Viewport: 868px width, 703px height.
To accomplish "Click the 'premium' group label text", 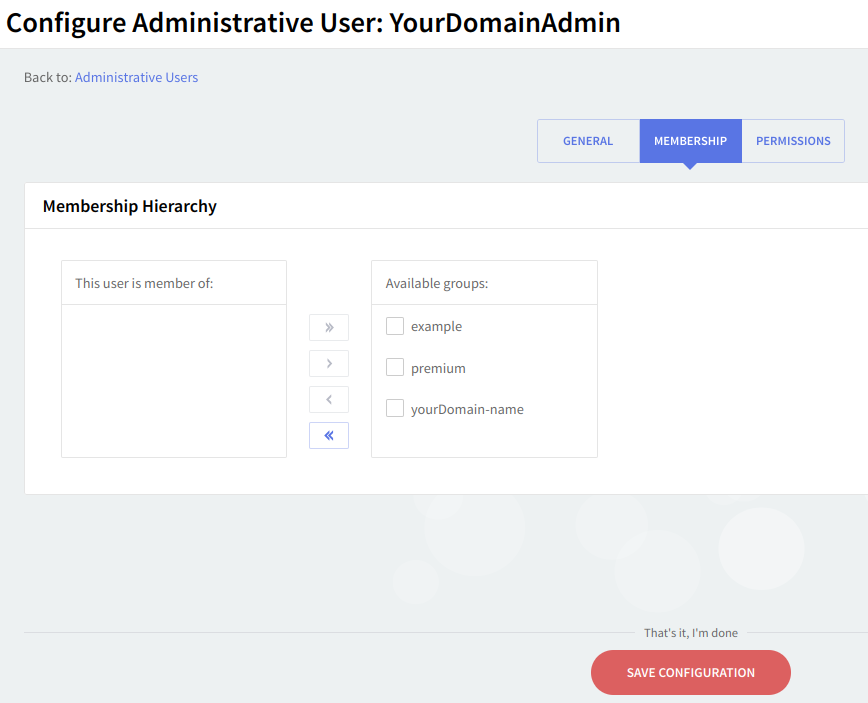I will point(438,368).
